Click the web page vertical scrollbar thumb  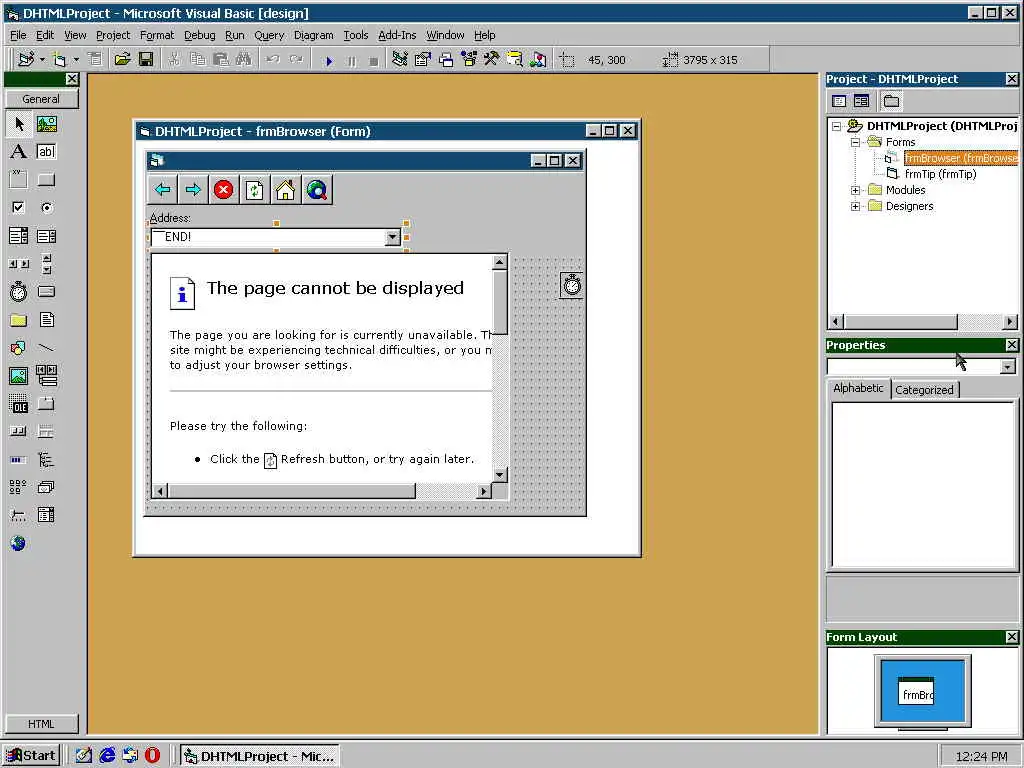(500, 302)
